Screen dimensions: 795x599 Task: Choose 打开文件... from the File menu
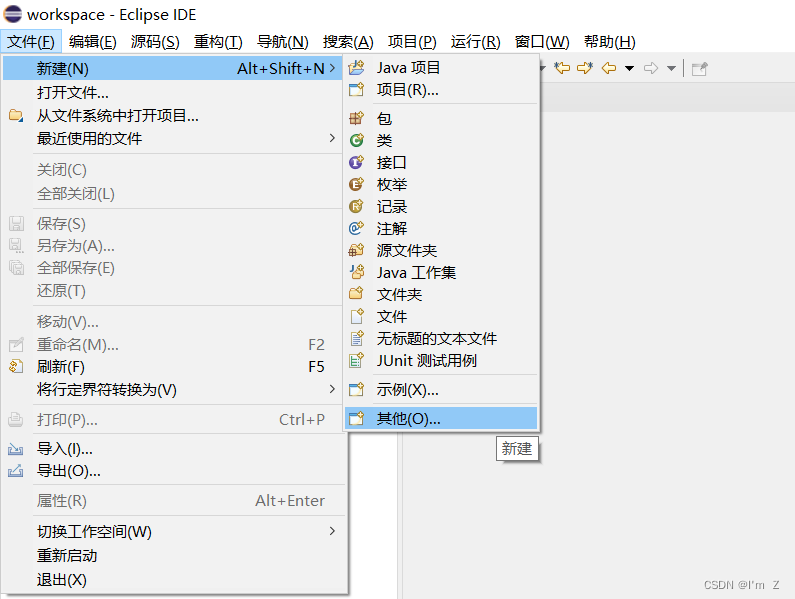point(172,93)
